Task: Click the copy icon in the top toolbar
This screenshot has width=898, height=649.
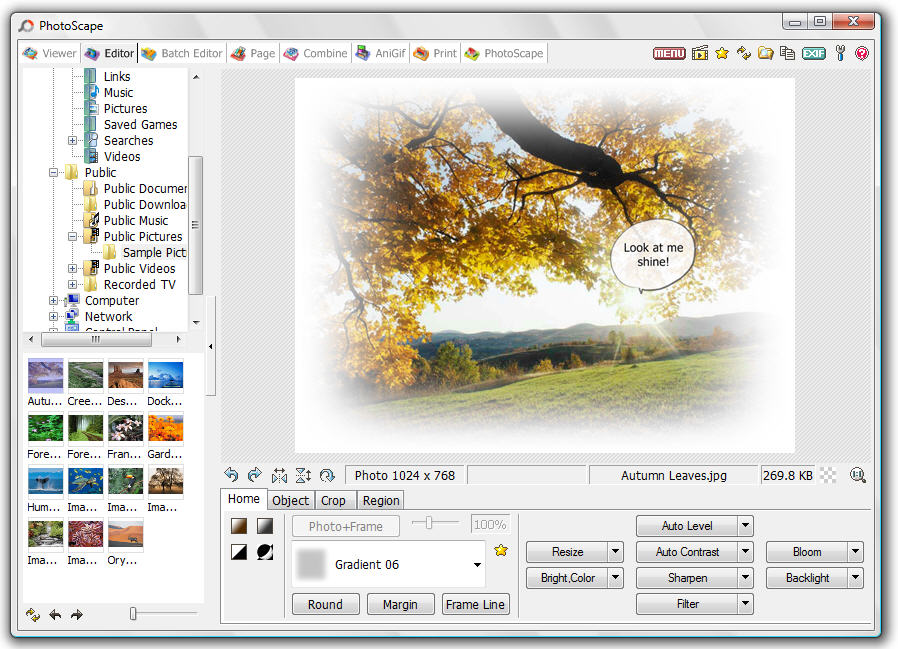Action: [x=786, y=52]
